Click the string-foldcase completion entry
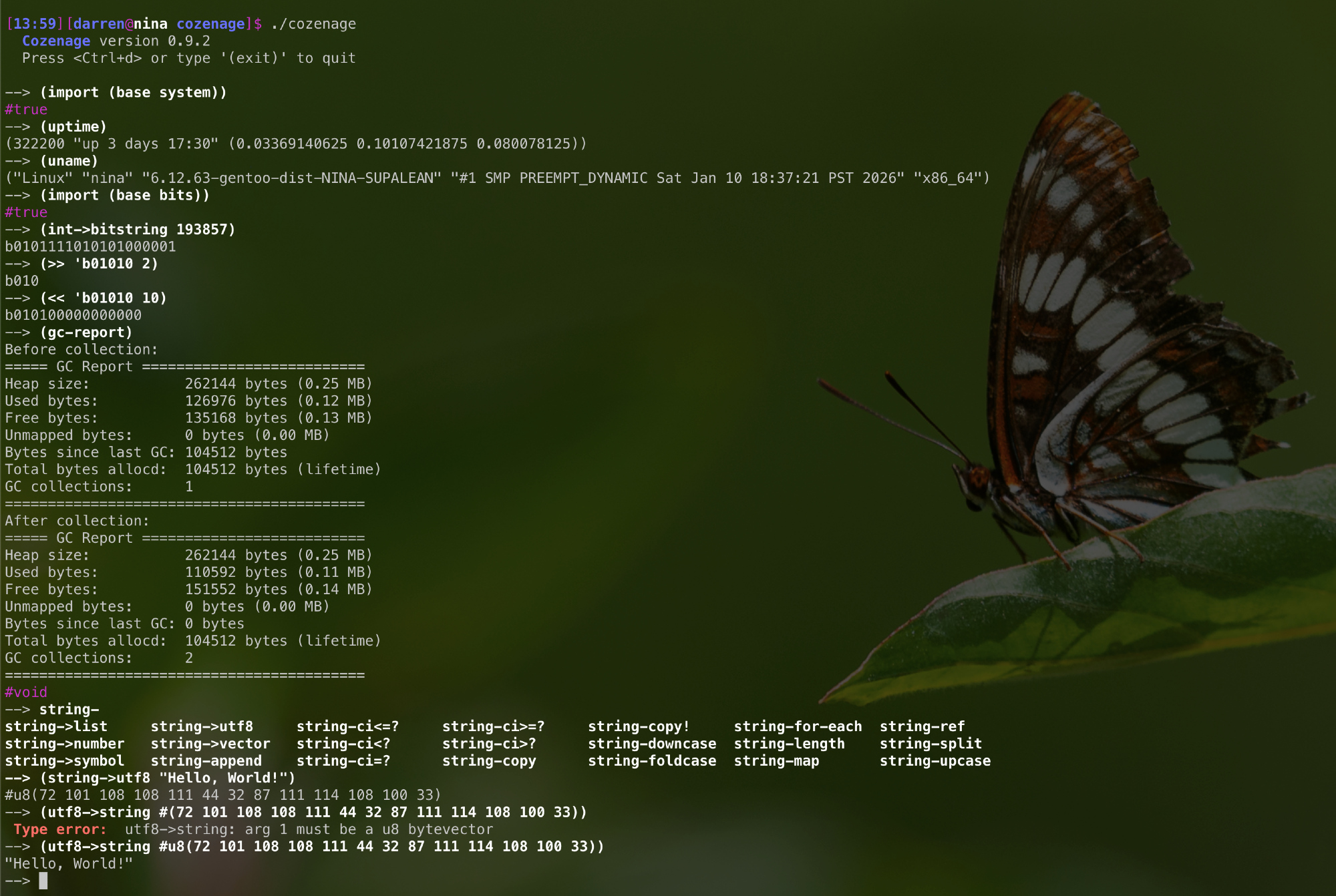Screen dimensions: 1336x896 click(652, 760)
